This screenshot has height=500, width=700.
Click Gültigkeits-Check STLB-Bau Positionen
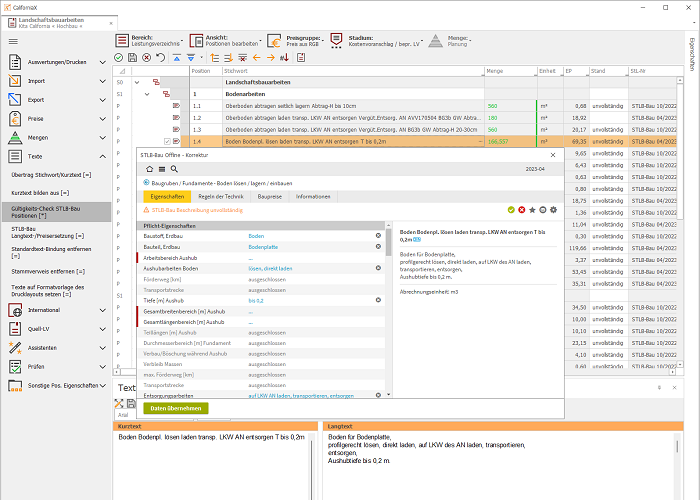56,212
